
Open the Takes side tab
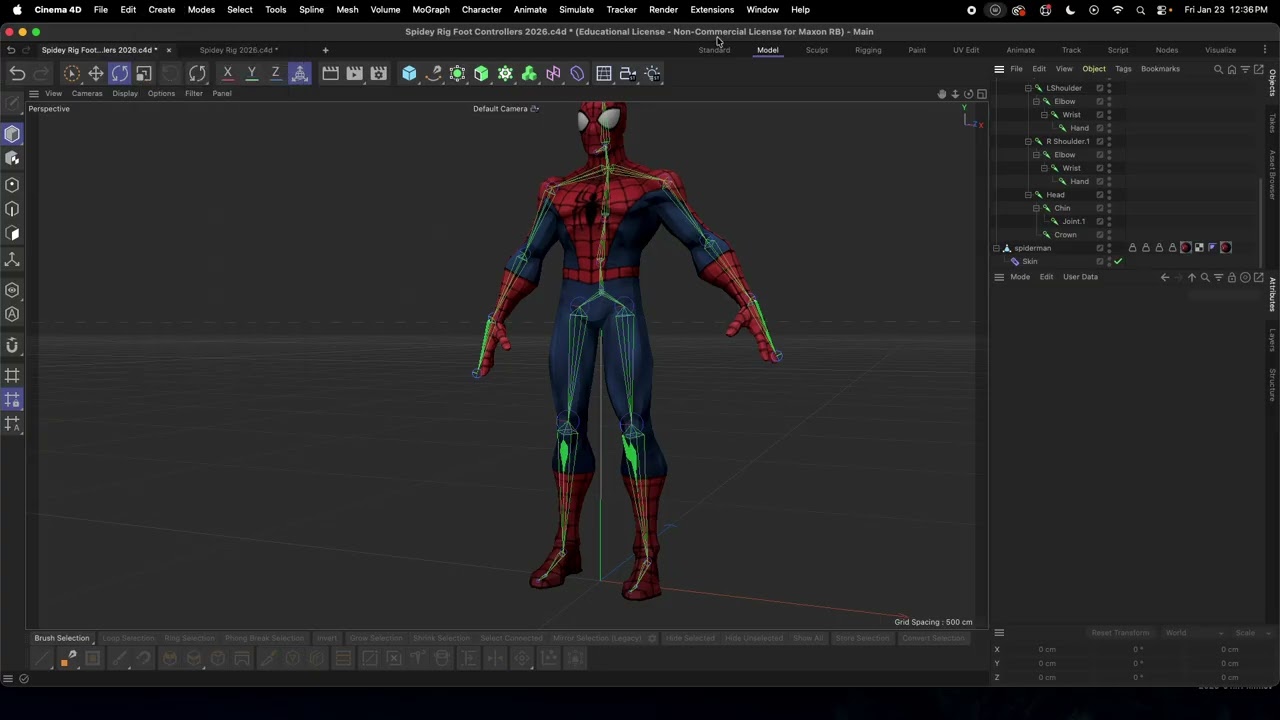pos(1272,124)
